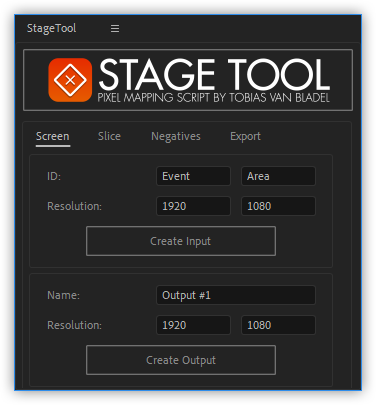Screen dimensions: 376x405
Task: Edit the input resolution width 1920 field
Action: 193,206
